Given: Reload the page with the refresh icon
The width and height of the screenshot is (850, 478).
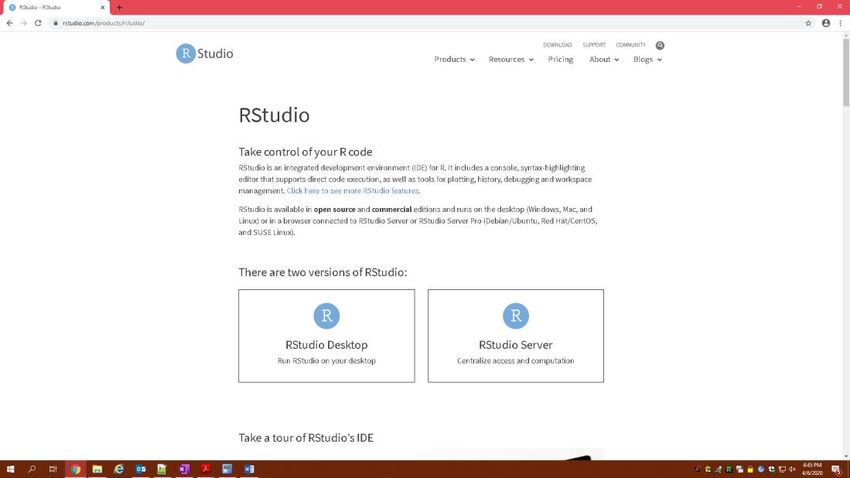Looking at the screenshot, I should 38,23.
